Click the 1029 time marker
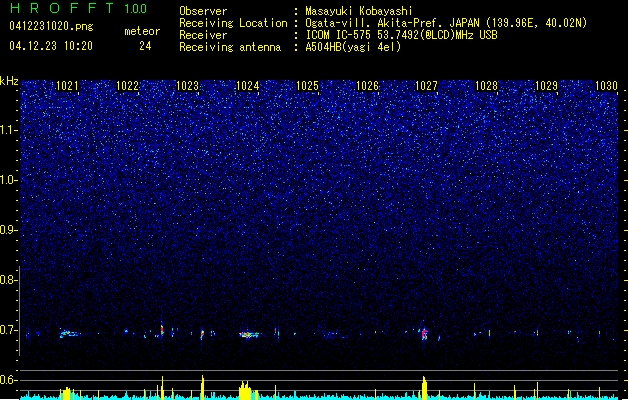This screenshot has height=400, width=629. [546, 86]
